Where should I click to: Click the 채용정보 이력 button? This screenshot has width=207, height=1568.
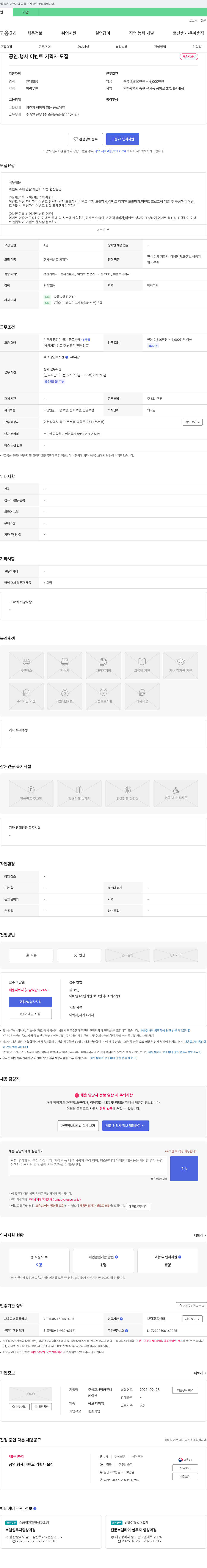pos(185,1390)
